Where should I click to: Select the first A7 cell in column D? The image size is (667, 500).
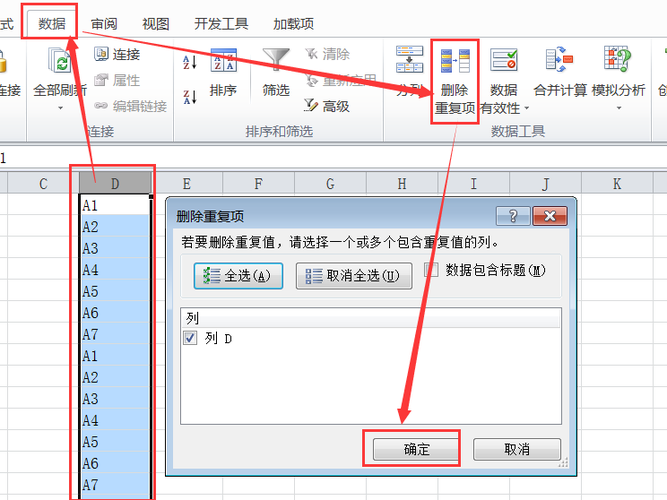[115, 334]
